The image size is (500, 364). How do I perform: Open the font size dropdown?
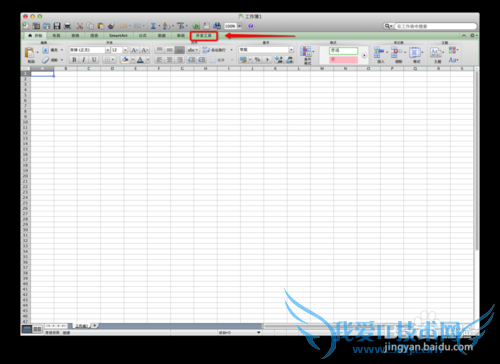click(125, 50)
